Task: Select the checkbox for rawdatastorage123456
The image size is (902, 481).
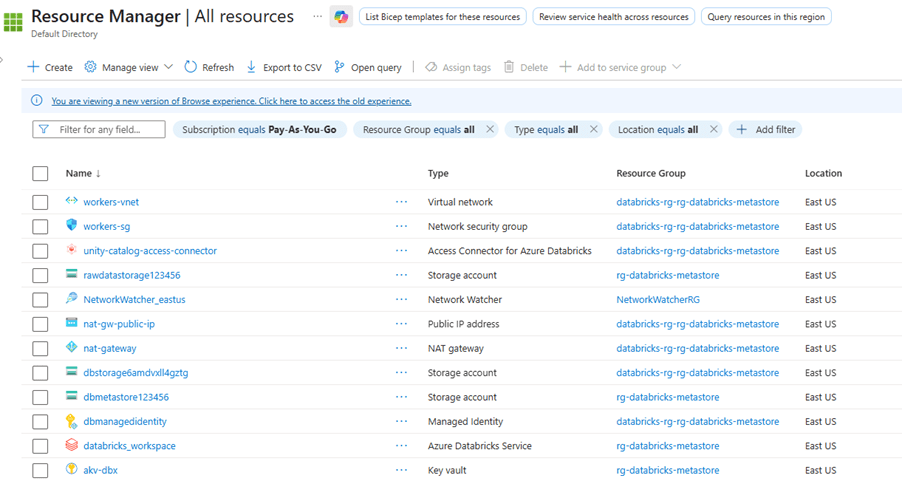Action: point(40,275)
